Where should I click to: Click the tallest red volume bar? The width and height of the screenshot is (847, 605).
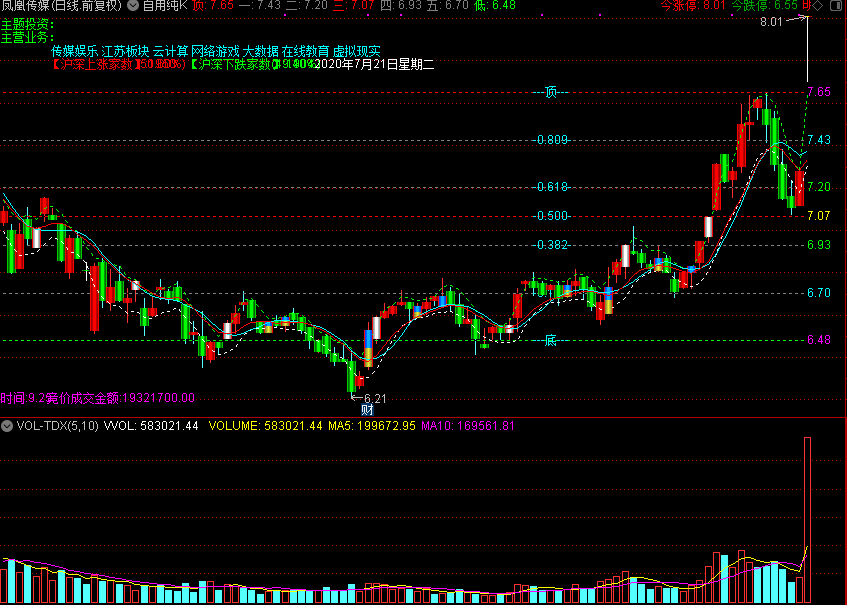click(808, 520)
